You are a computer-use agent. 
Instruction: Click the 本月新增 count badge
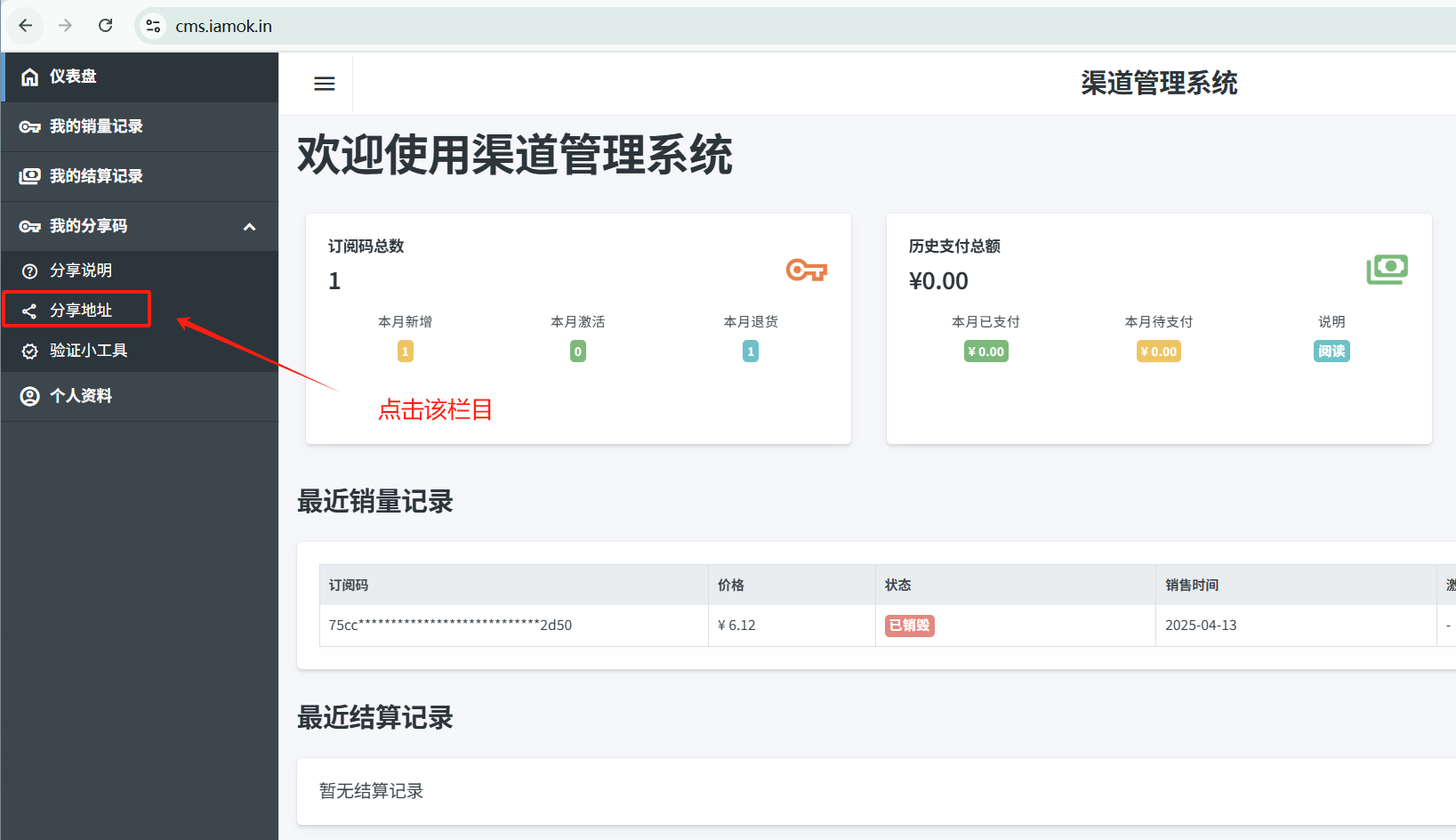coord(405,351)
